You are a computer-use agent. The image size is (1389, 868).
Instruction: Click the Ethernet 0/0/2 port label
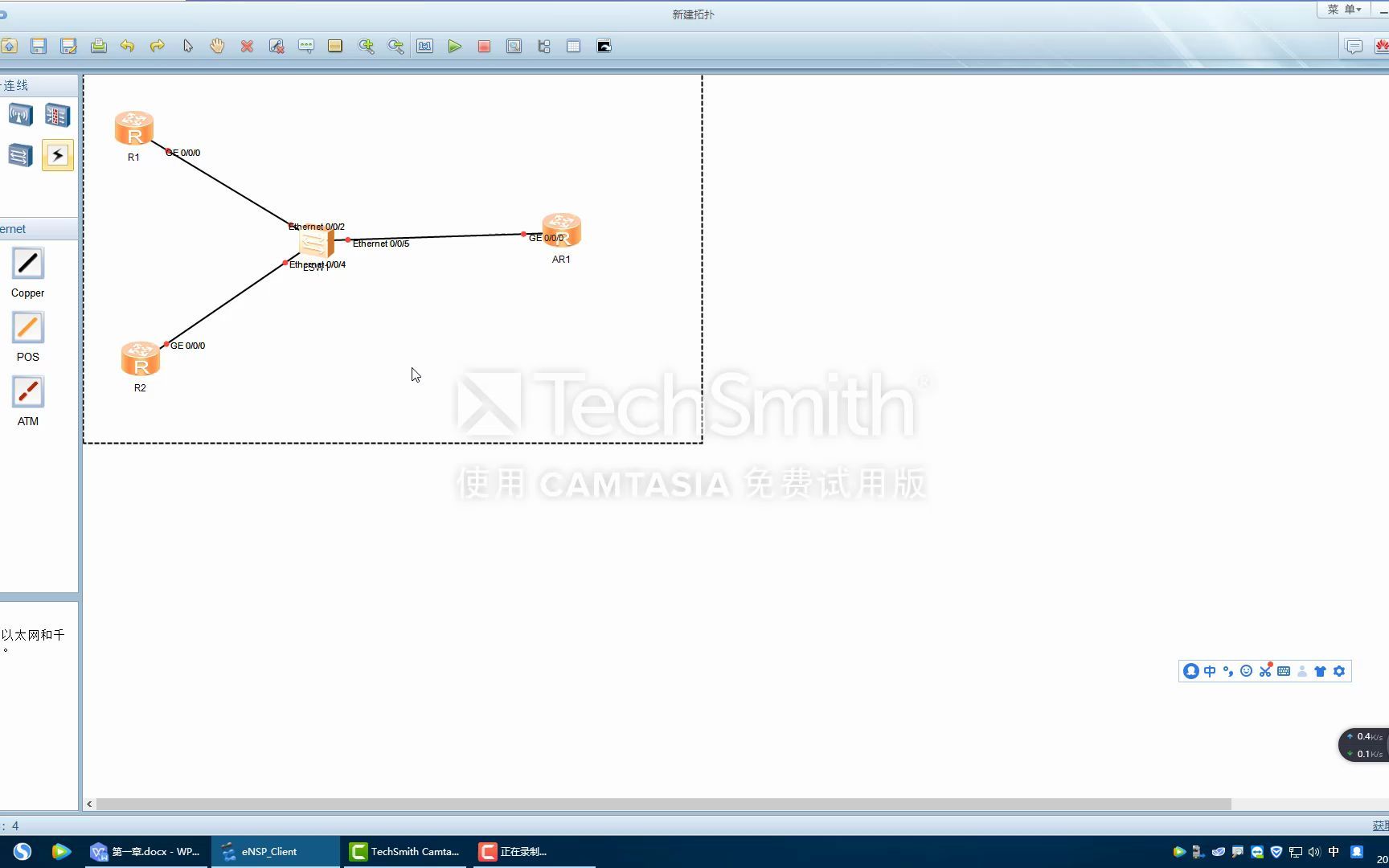(317, 227)
